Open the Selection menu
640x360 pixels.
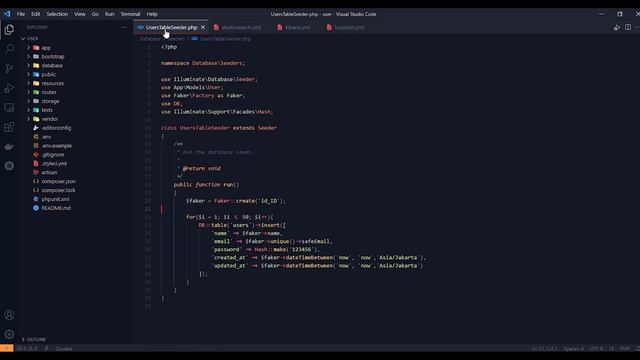pyautogui.click(x=57, y=14)
